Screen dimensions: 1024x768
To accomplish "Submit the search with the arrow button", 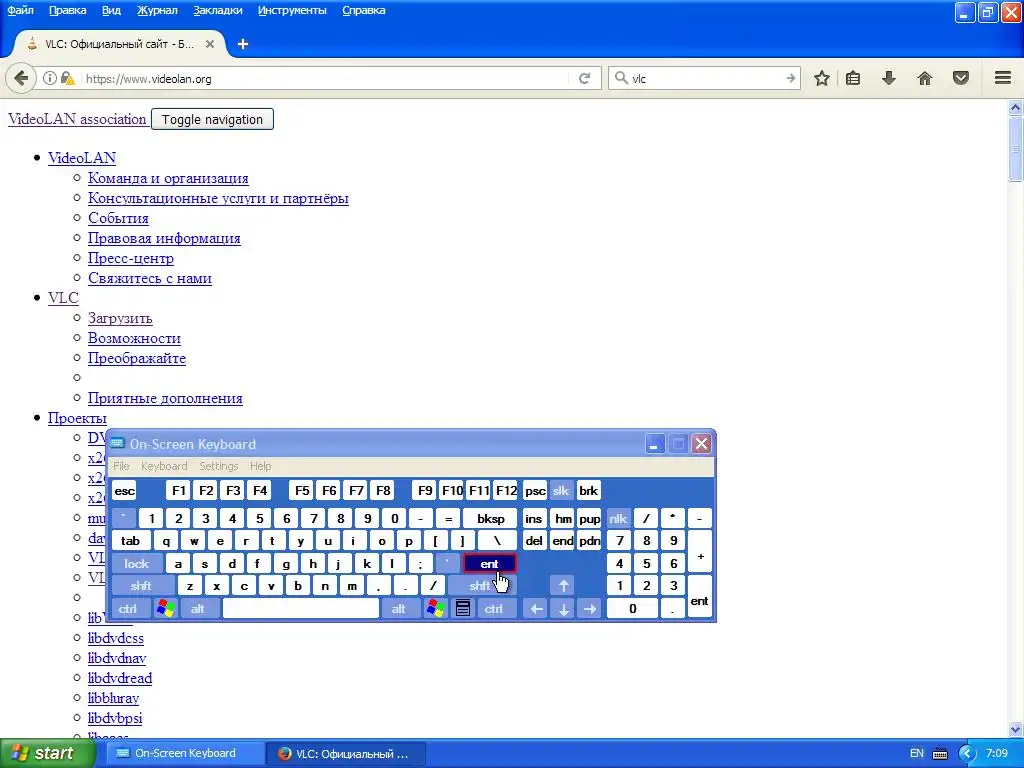I will pyautogui.click(x=791, y=78).
